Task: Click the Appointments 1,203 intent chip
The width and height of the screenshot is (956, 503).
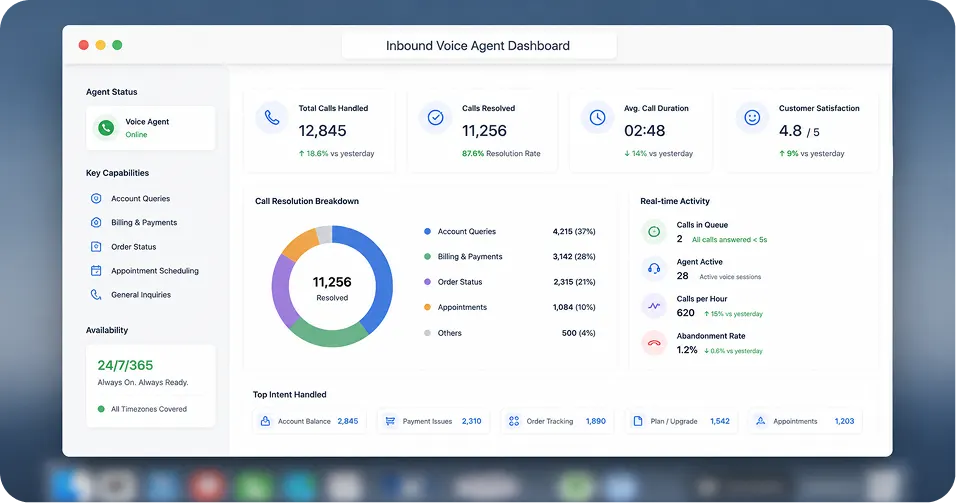Action: point(805,421)
